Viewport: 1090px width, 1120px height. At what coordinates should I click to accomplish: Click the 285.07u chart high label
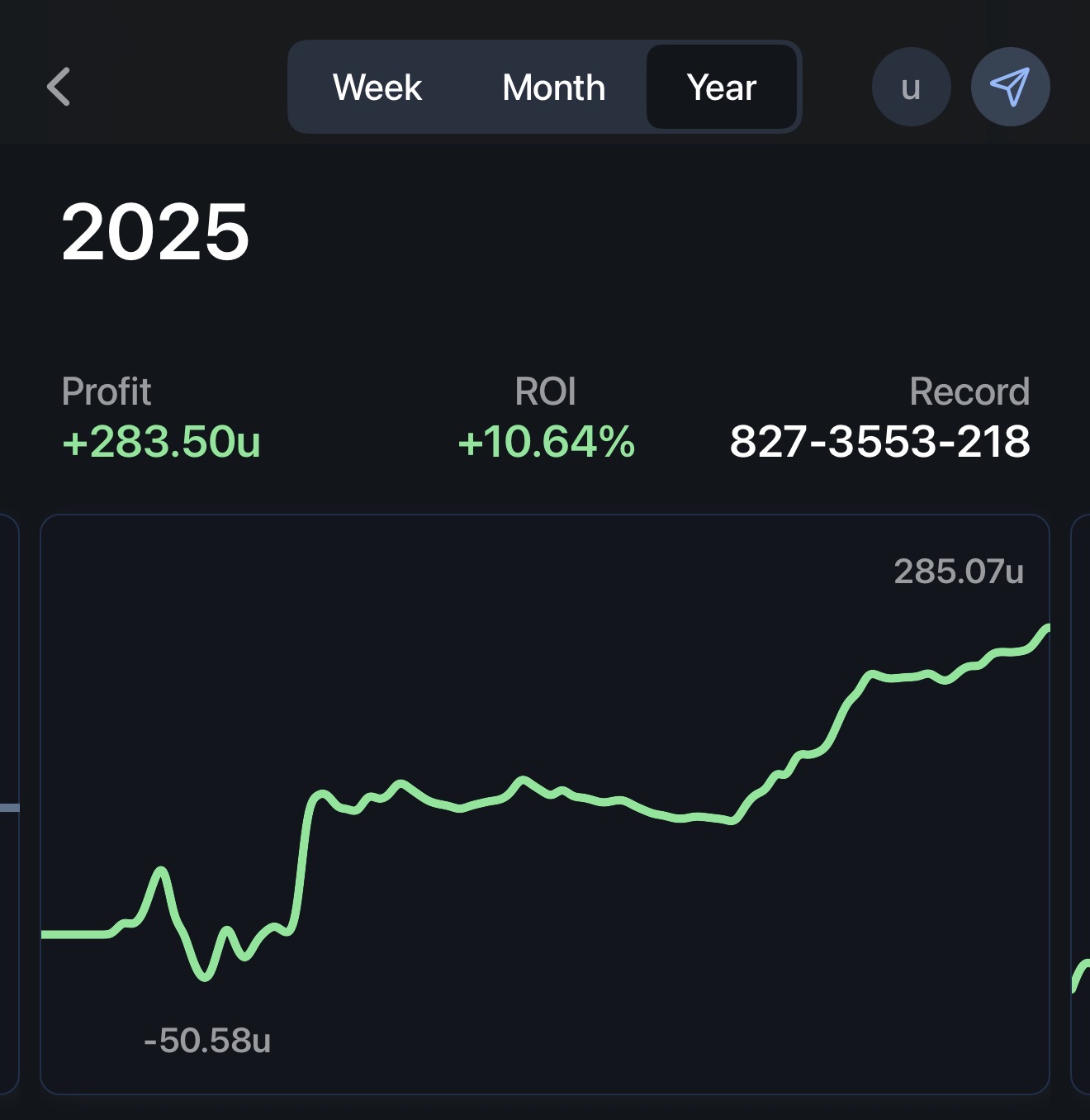[959, 572]
